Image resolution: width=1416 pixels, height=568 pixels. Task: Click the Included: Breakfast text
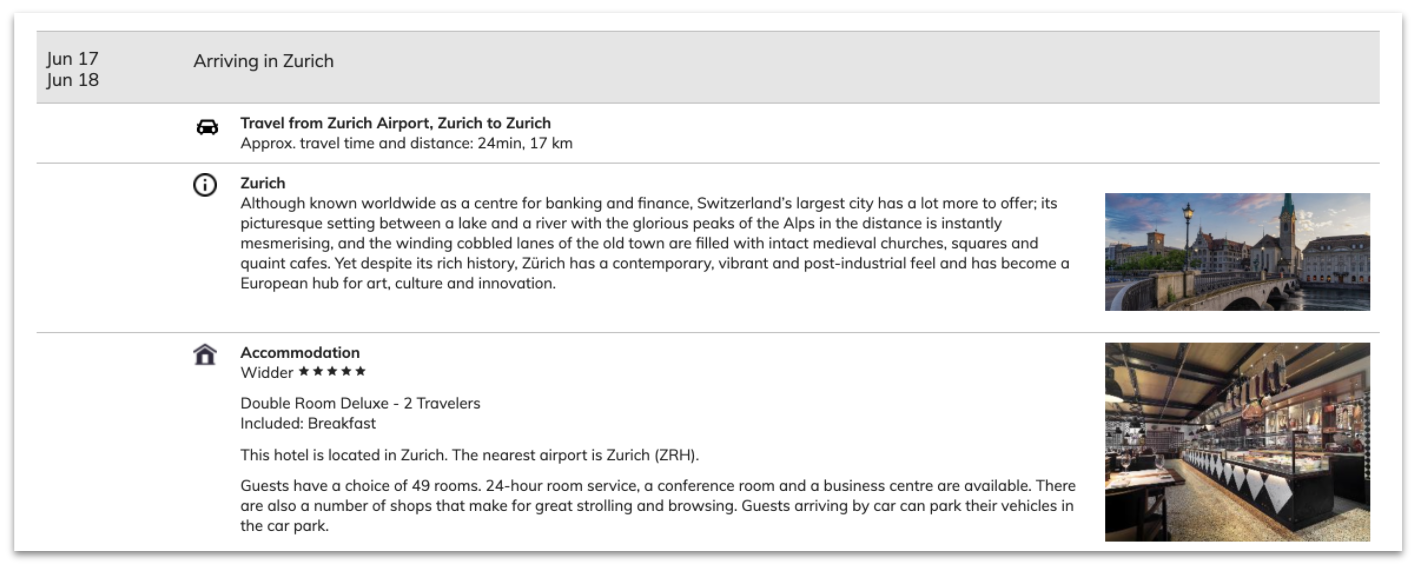click(x=308, y=423)
